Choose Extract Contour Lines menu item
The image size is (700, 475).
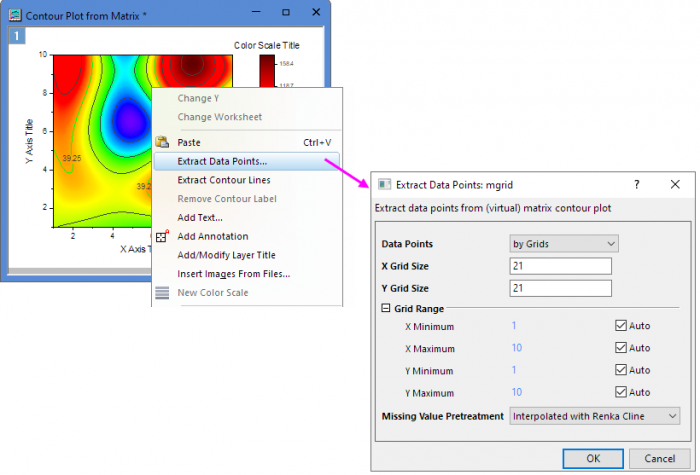(223, 180)
